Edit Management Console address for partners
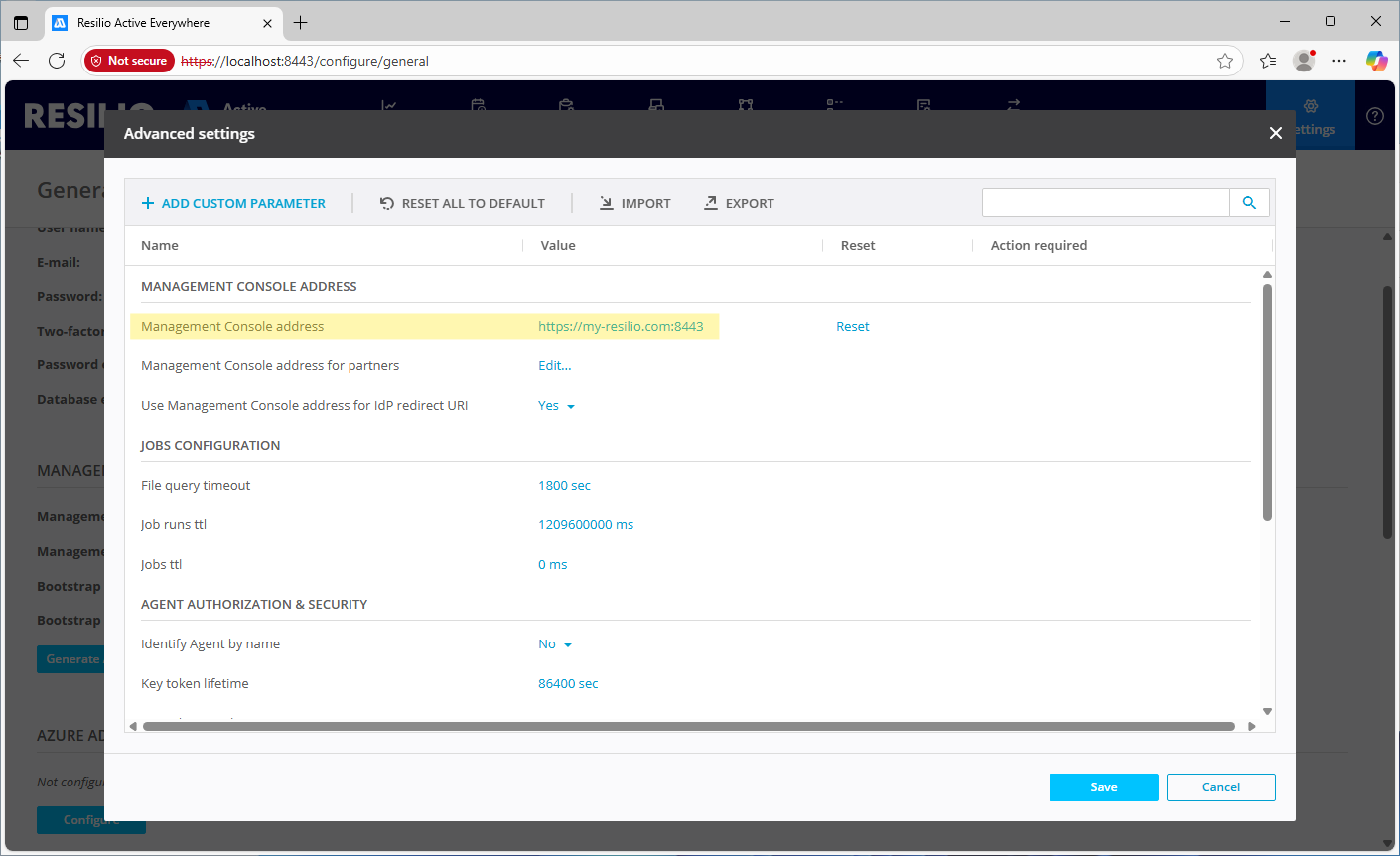This screenshot has height=856, width=1400. tap(554, 365)
